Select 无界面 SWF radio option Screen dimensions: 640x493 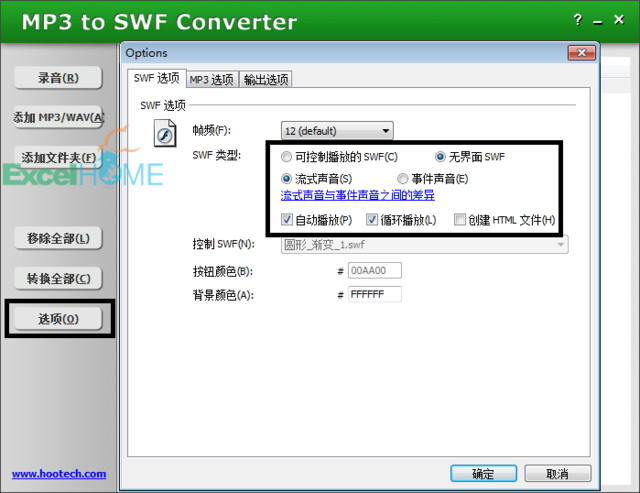pyautogui.click(x=440, y=157)
